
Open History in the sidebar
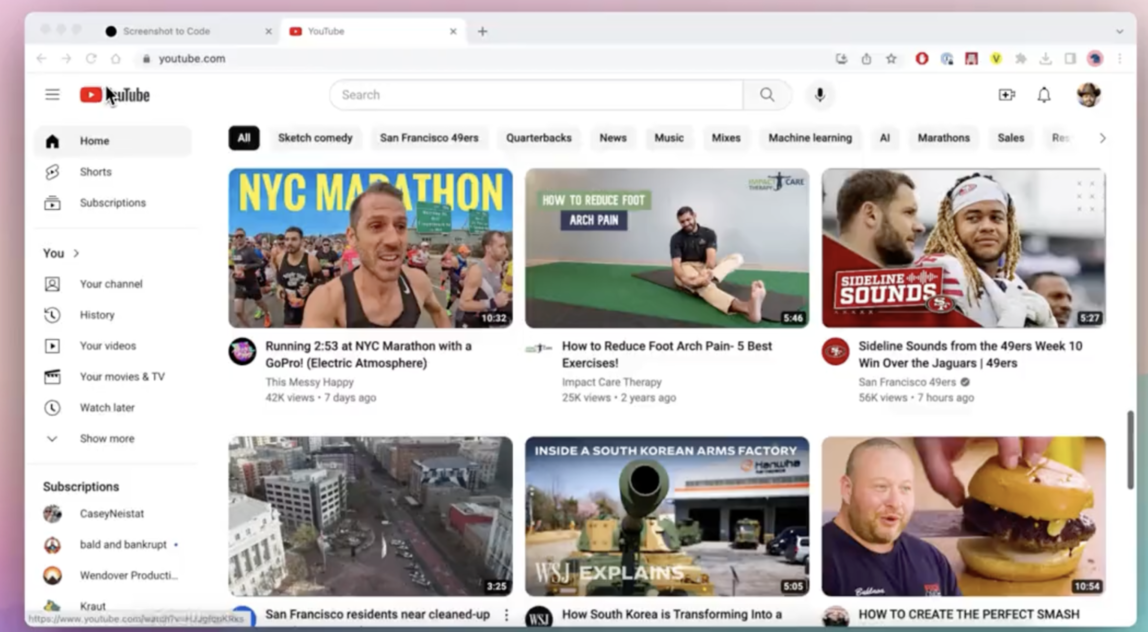point(113,314)
